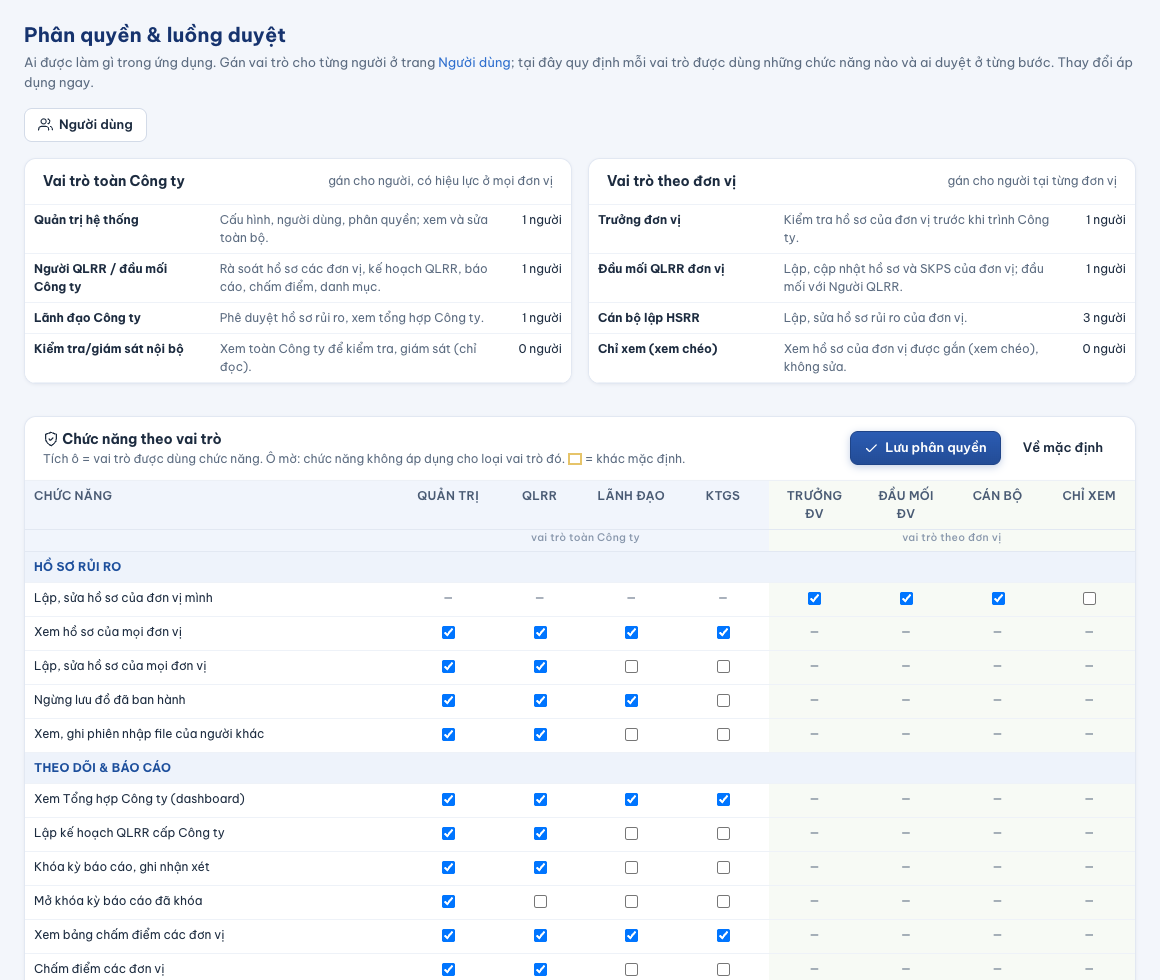Image resolution: width=1160 pixels, height=980 pixels.
Task: Untick Quản trị for "Mở khóa kỳ báo cáo đã khóa"
Action: pos(448,902)
